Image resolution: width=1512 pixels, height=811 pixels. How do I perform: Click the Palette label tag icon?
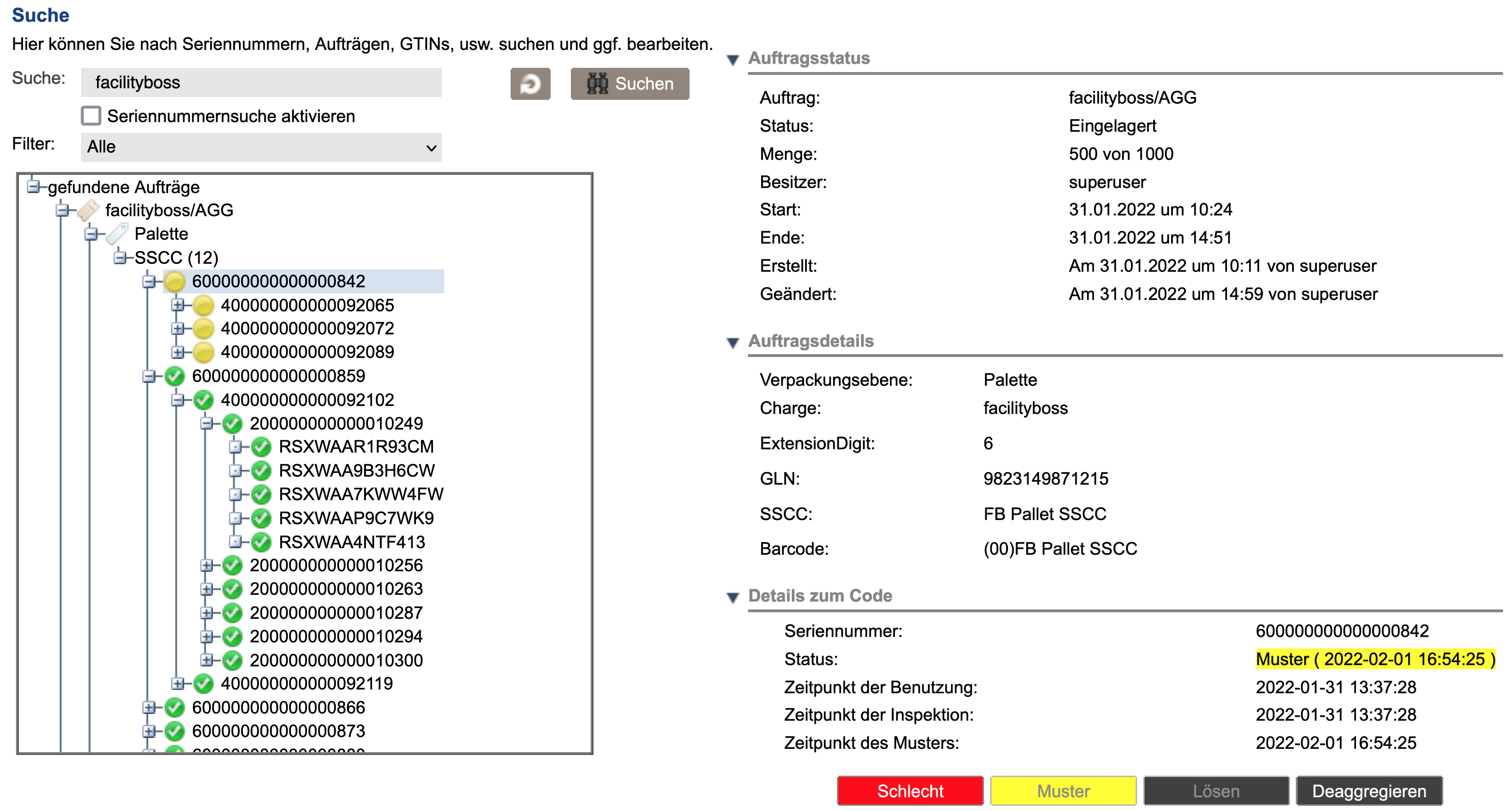[117, 234]
